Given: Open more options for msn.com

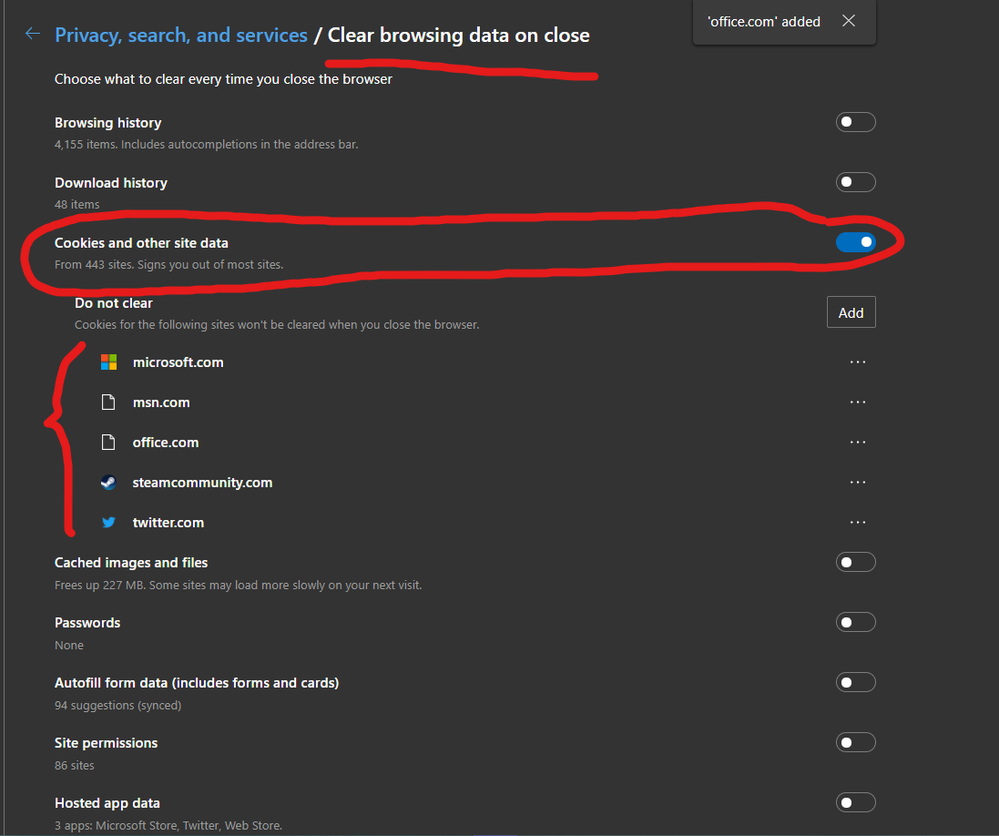Looking at the screenshot, I should (858, 402).
